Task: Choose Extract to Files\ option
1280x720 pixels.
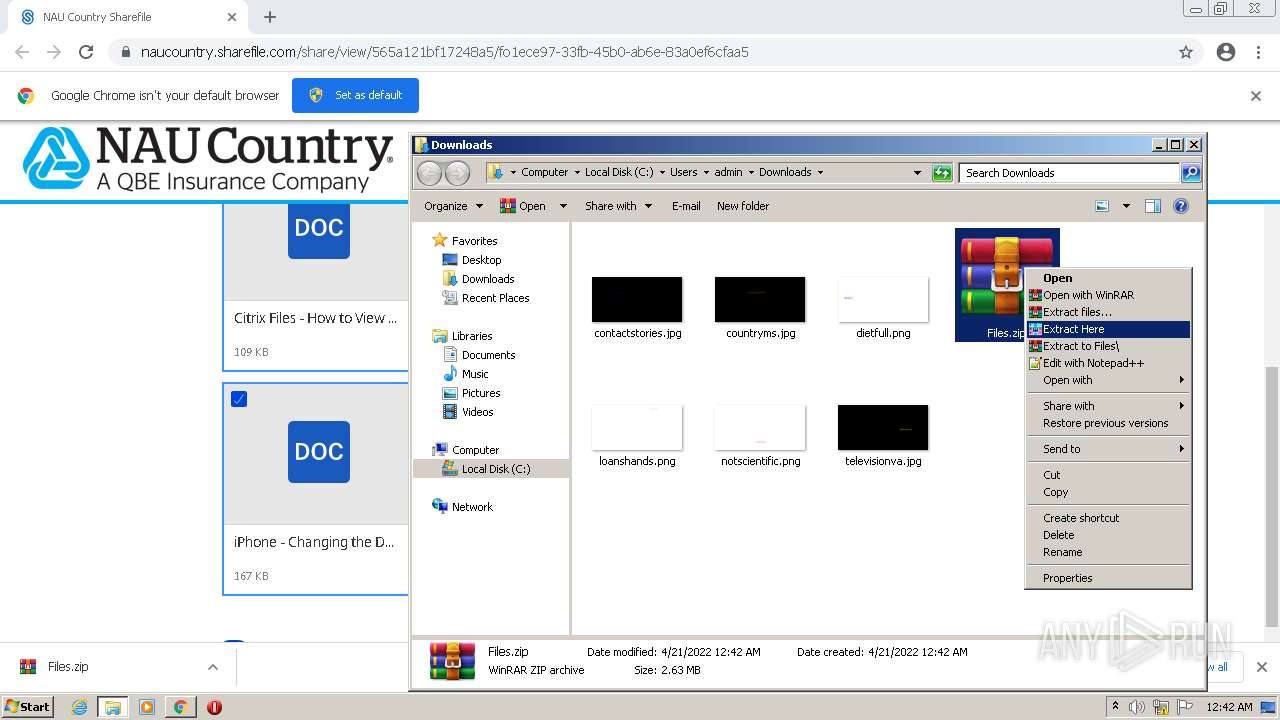Action: 1108,346
